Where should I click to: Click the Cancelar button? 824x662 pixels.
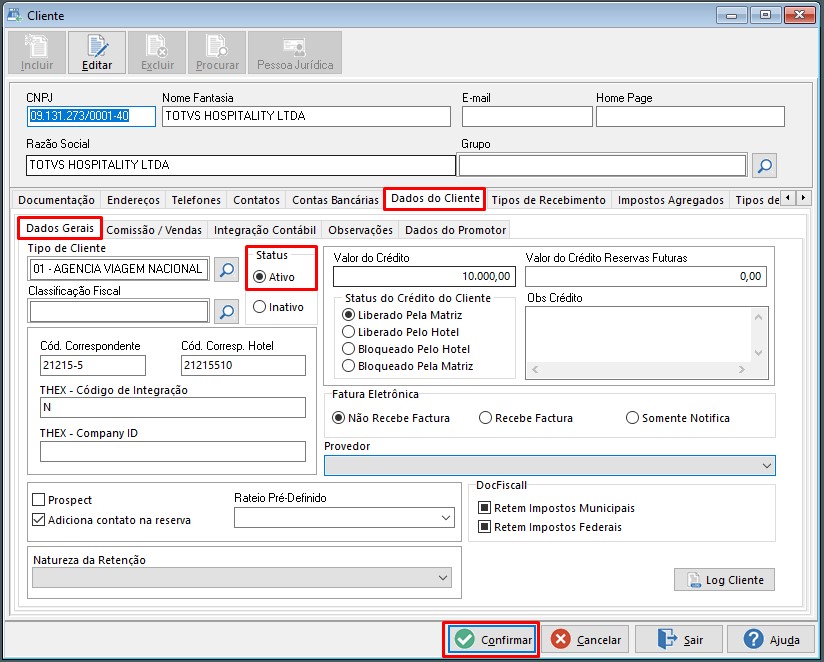tap(585, 639)
